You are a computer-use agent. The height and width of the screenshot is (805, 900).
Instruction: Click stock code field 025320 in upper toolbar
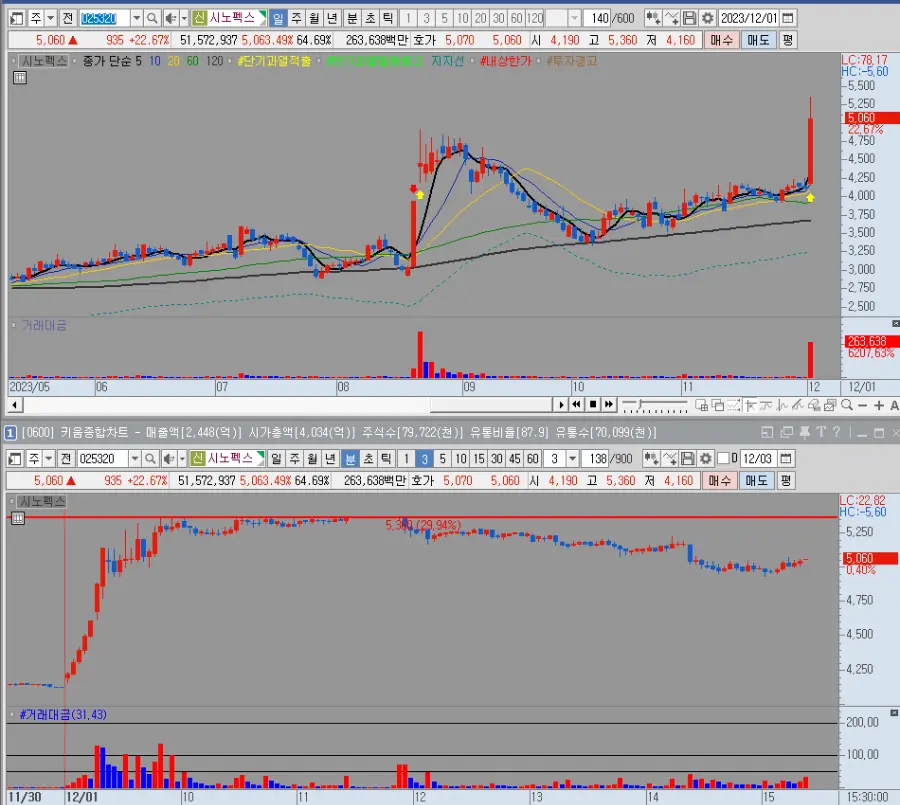[x=105, y=18]
